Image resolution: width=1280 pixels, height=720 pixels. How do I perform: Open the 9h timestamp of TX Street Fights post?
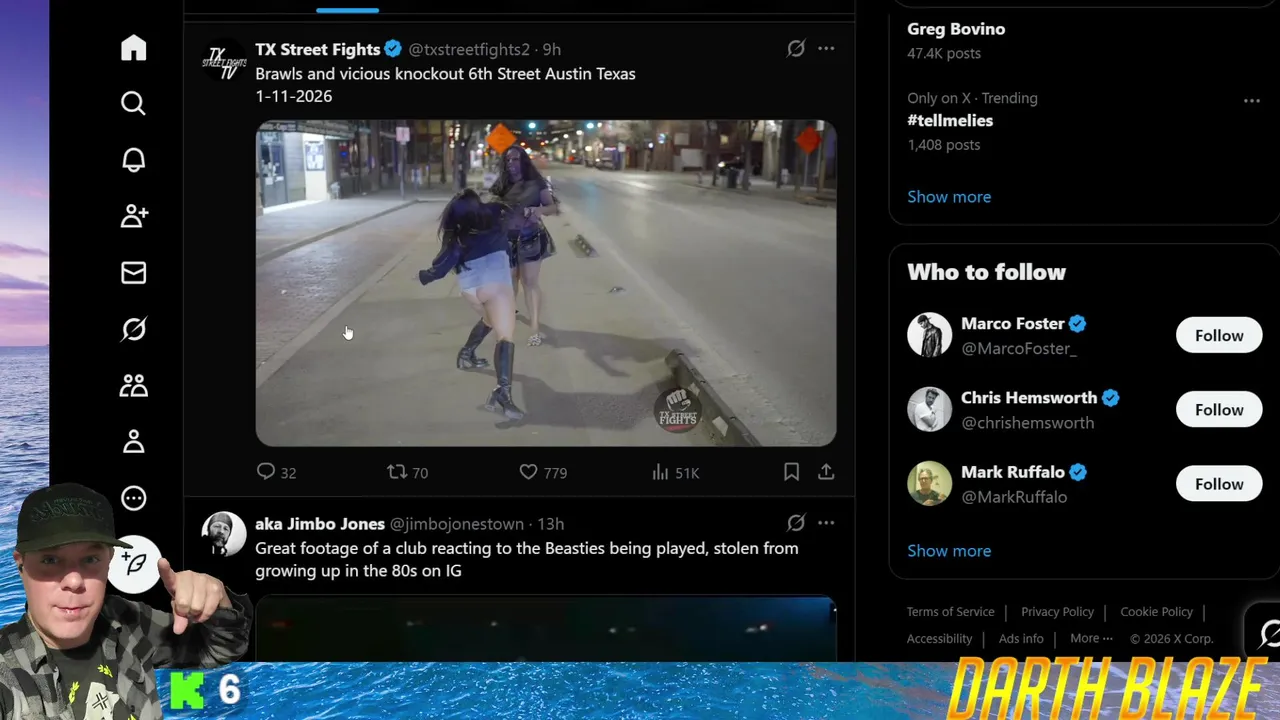coord(551,49)
